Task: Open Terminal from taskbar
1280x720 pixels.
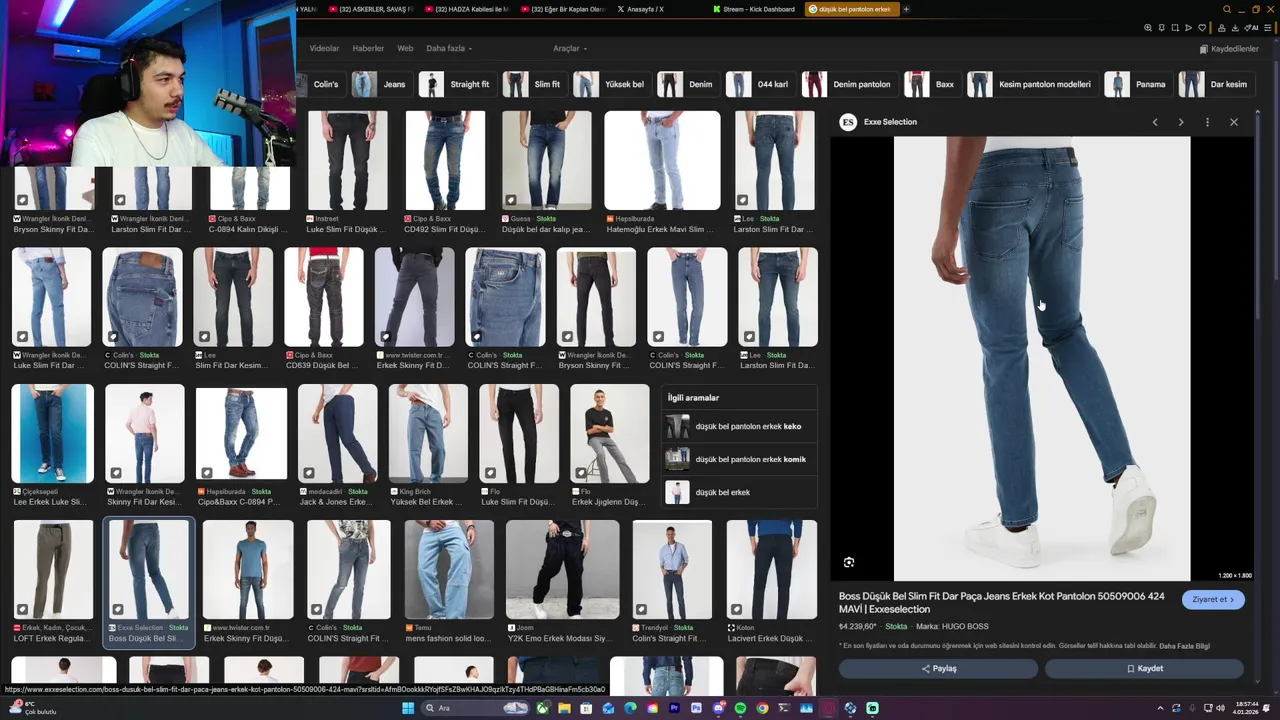Action: [x=784, y=708]
